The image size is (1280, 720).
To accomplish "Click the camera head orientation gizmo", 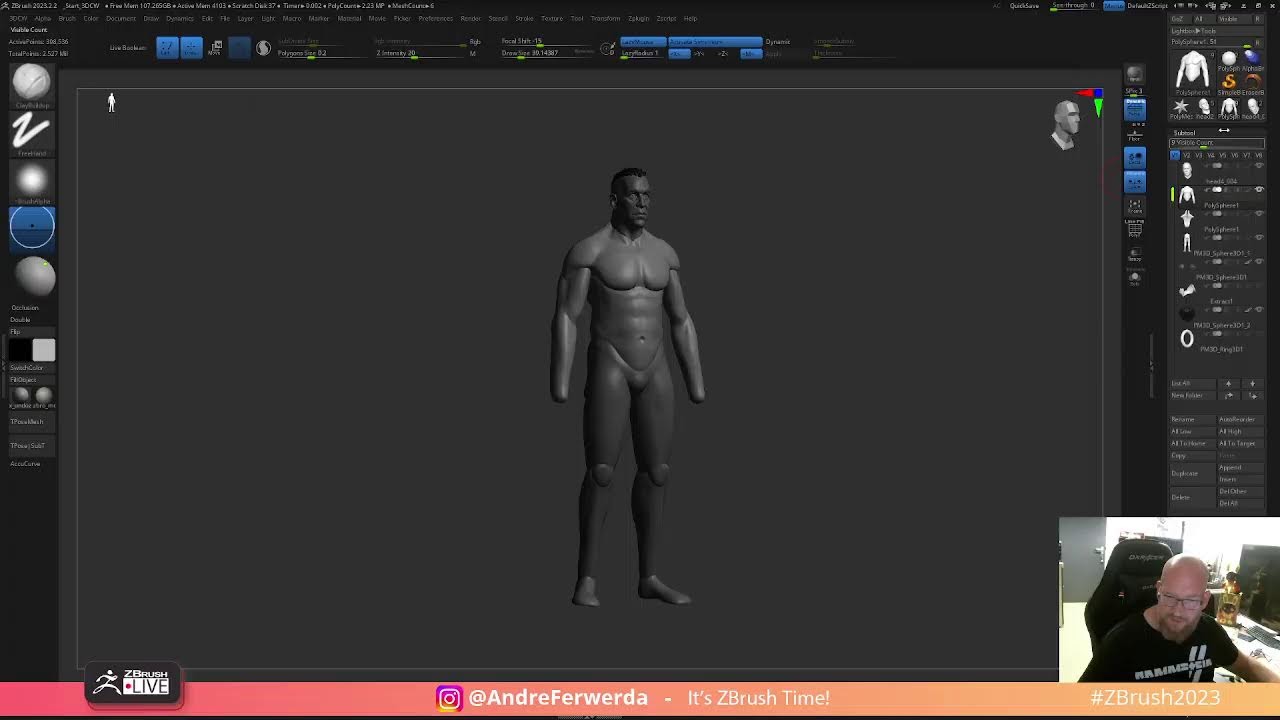I will click(1067, 124).
